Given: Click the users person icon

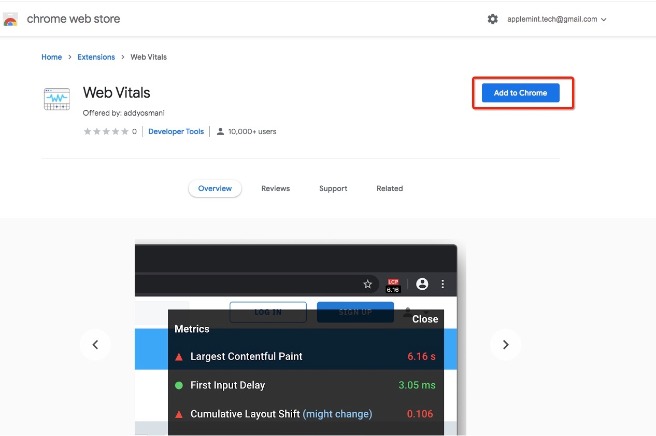Looking at the screenshot, I should (x=220, y=131).
